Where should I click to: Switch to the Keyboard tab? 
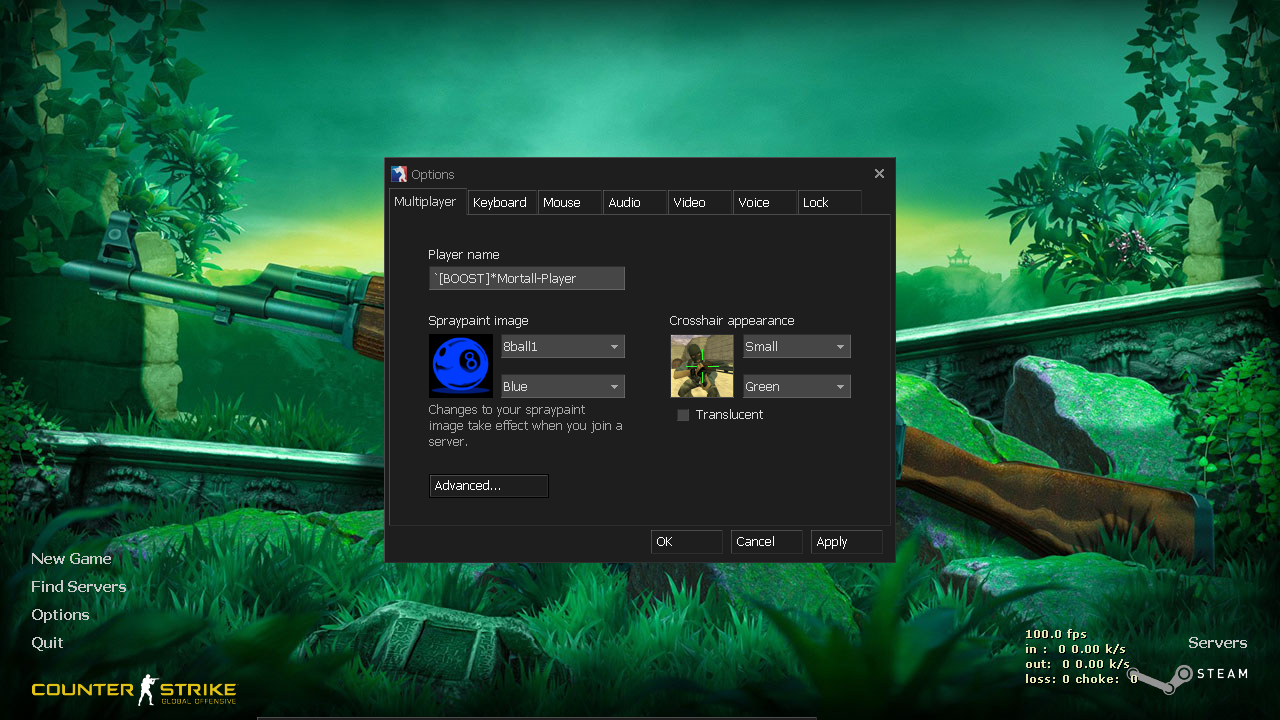(x=501, y=202)
